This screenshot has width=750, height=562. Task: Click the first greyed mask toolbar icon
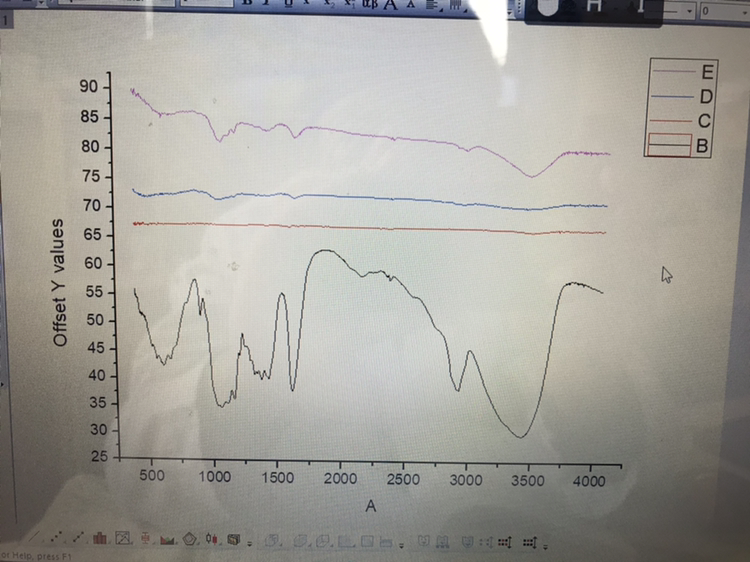point(423,541)
